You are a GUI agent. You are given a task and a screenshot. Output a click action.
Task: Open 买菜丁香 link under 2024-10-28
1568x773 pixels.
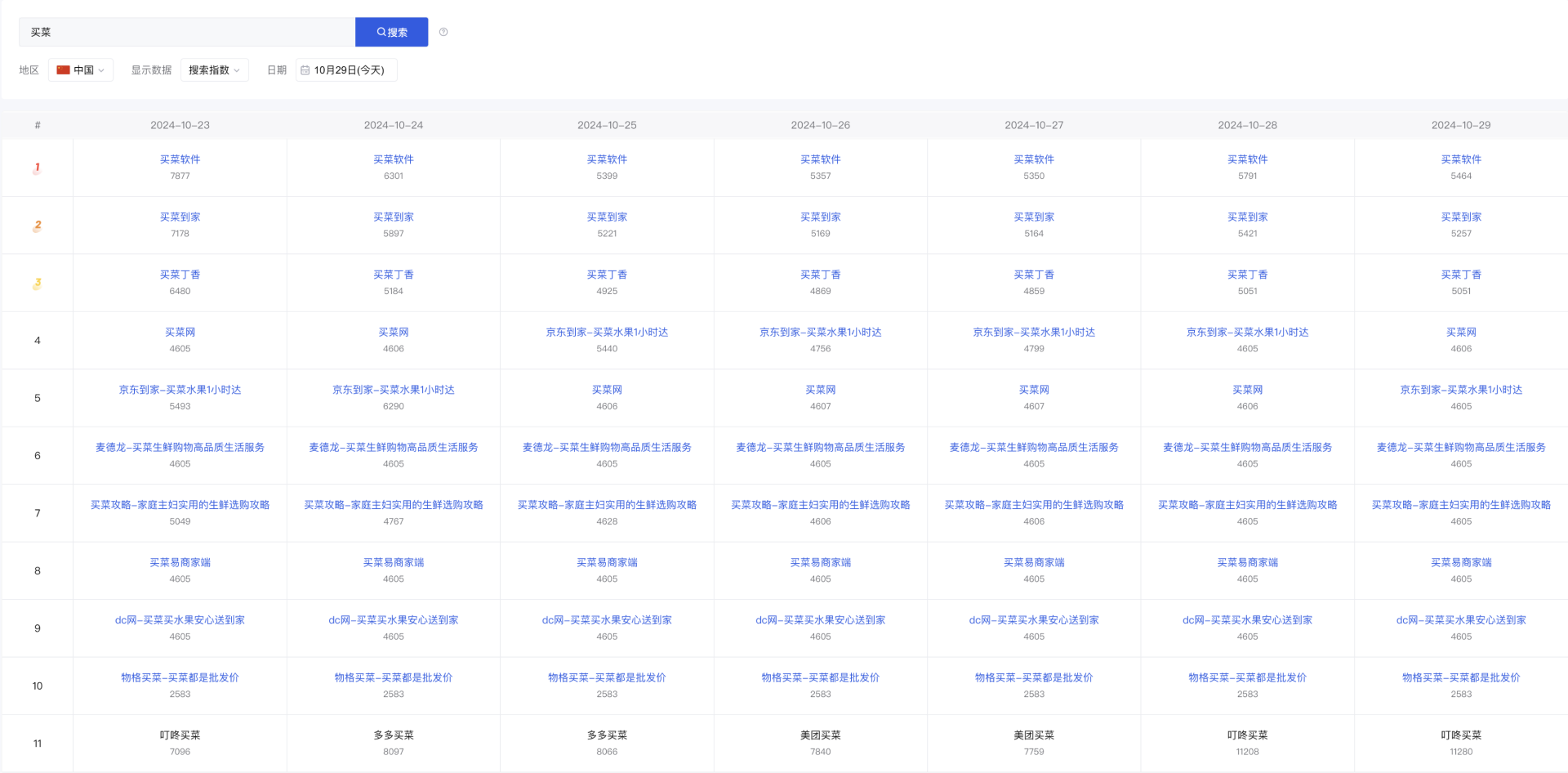click(x=1248, y=275)
